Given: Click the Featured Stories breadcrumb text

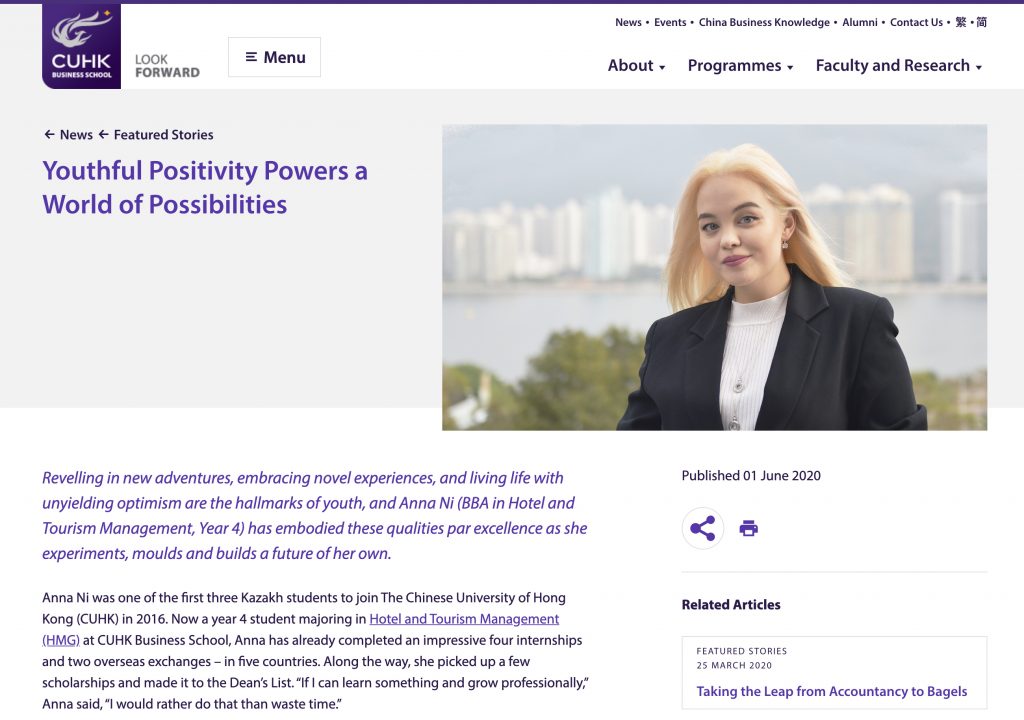Looking at the screenshot, I should tap(165, 134).
